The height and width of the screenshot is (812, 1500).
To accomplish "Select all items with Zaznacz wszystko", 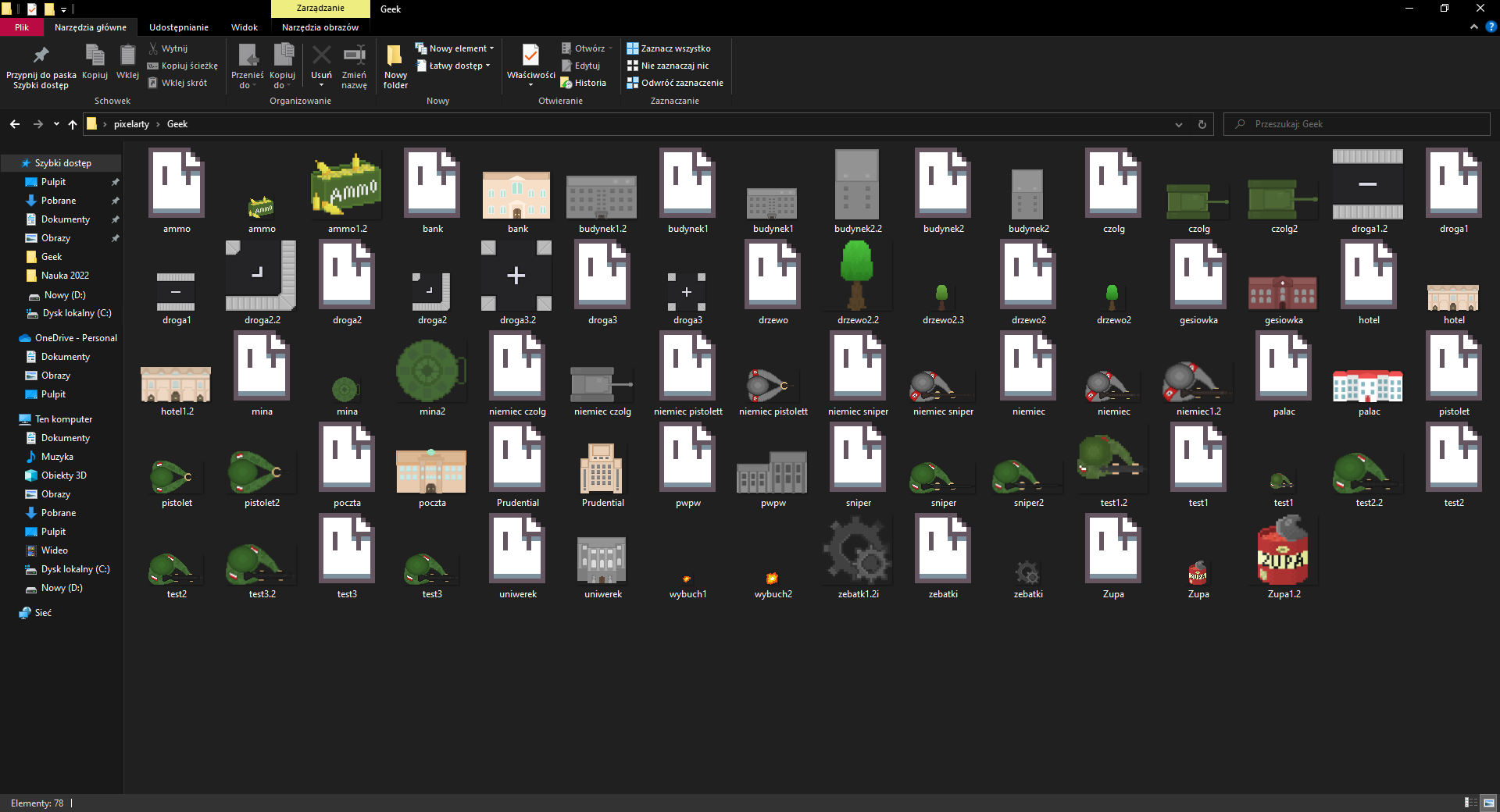I will (x=669, y=48).
